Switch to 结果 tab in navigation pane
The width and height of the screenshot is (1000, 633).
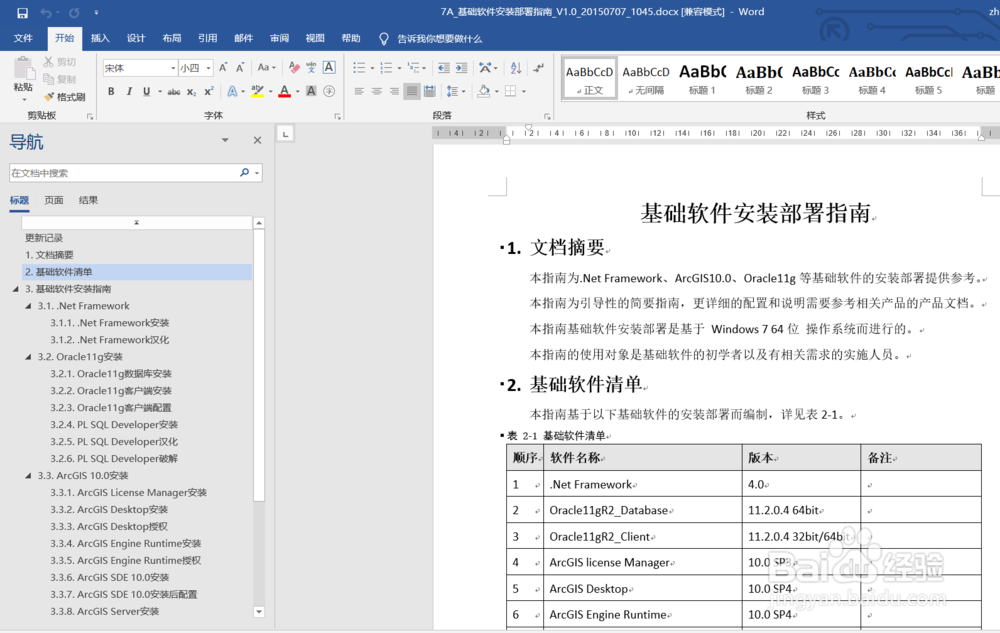point(88,200)
